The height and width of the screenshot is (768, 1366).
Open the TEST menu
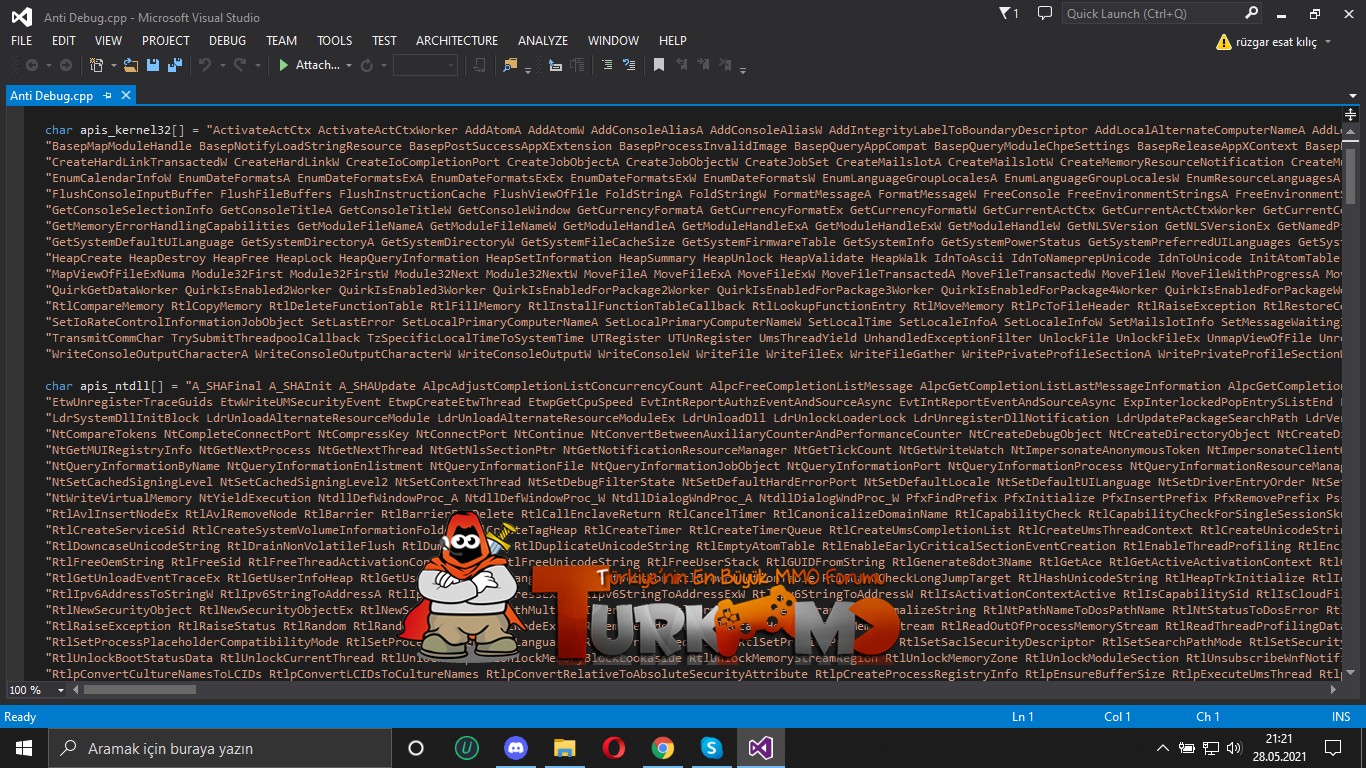click(x=384, y=41)
